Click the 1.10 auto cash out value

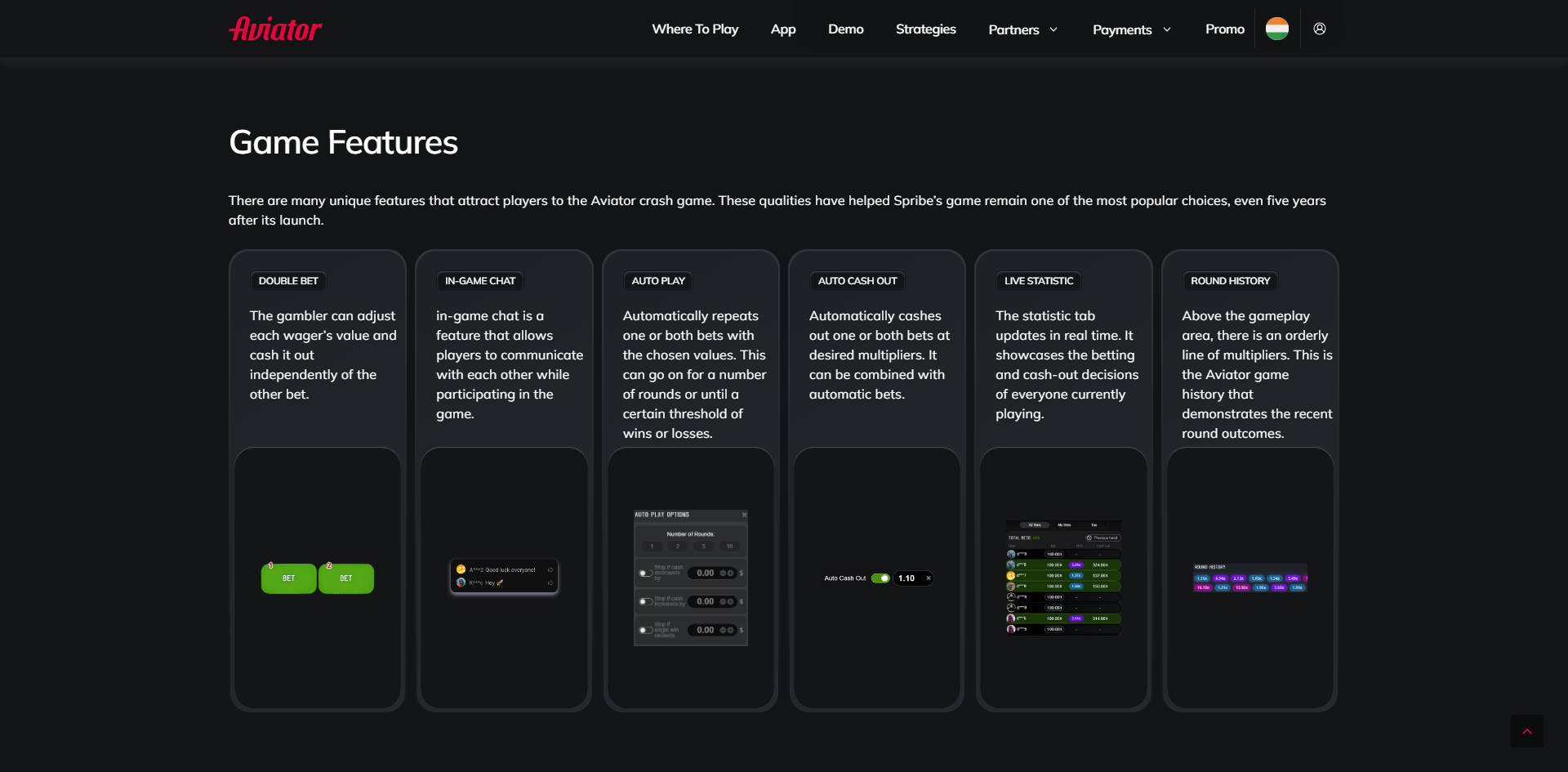coord(906,578)
